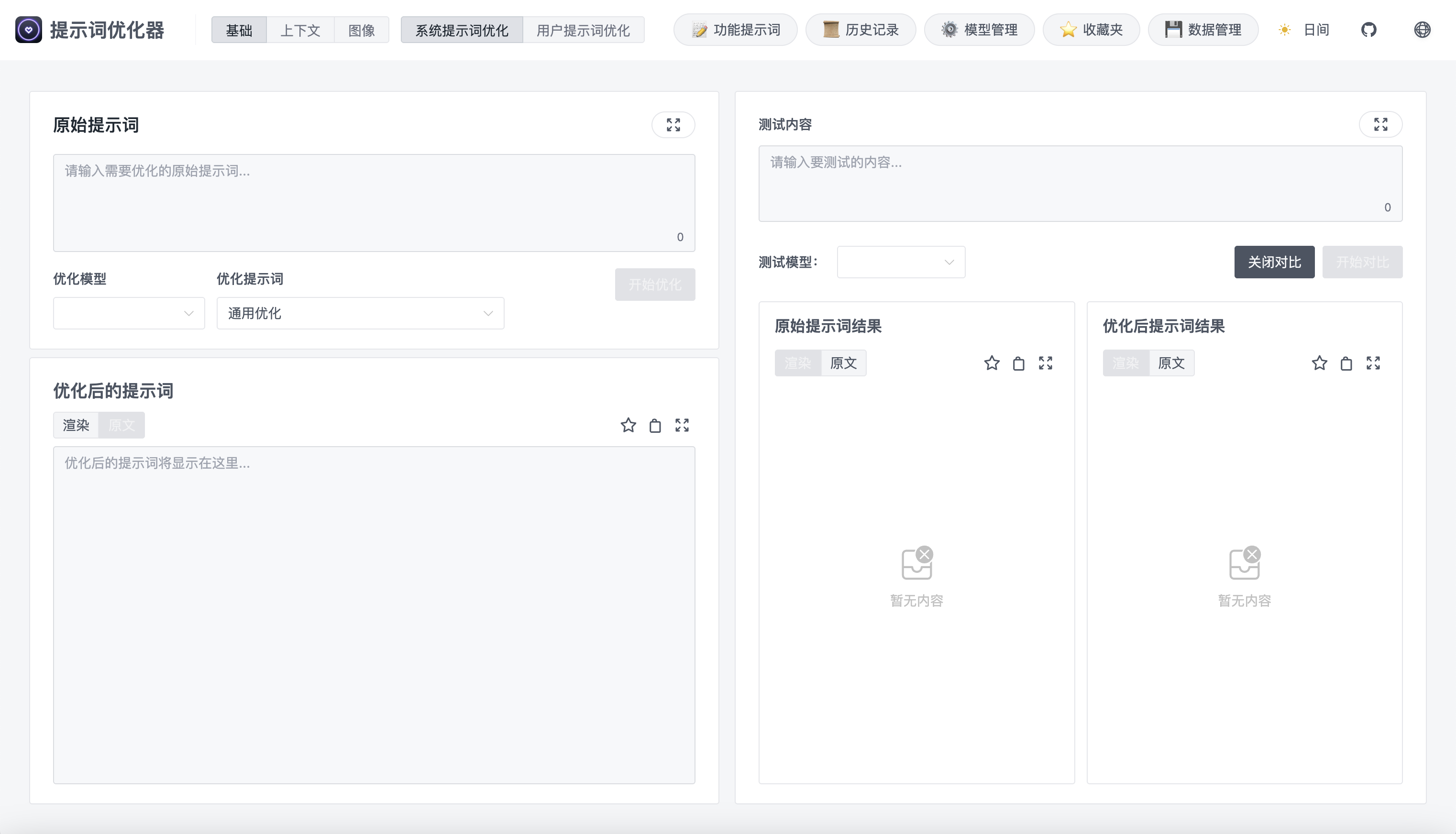
Task: Star the optimized prompt as favorite
Action: (629, 425)
